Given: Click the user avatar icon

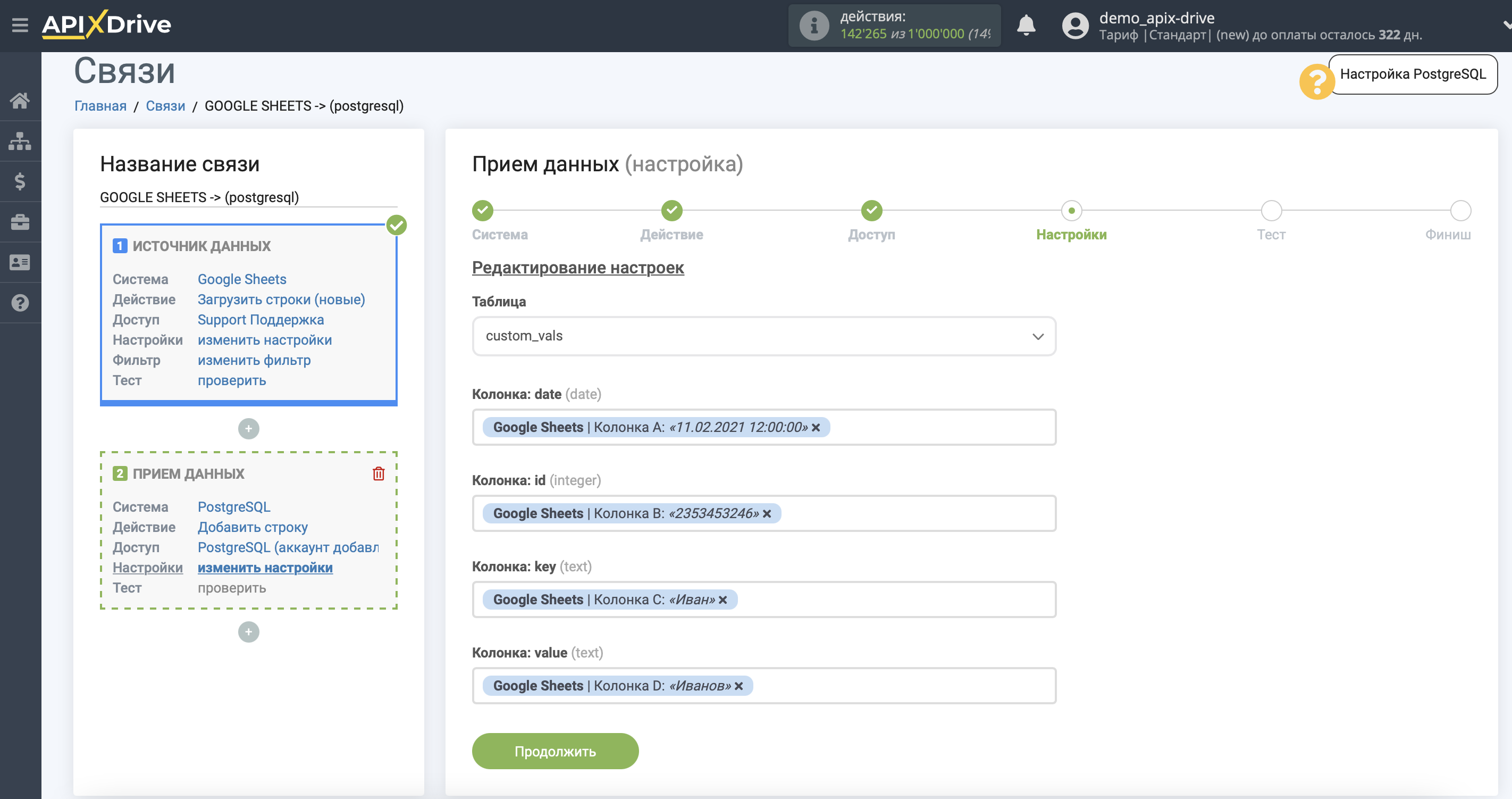Looking at the screenshot, I should [1076, 26].
